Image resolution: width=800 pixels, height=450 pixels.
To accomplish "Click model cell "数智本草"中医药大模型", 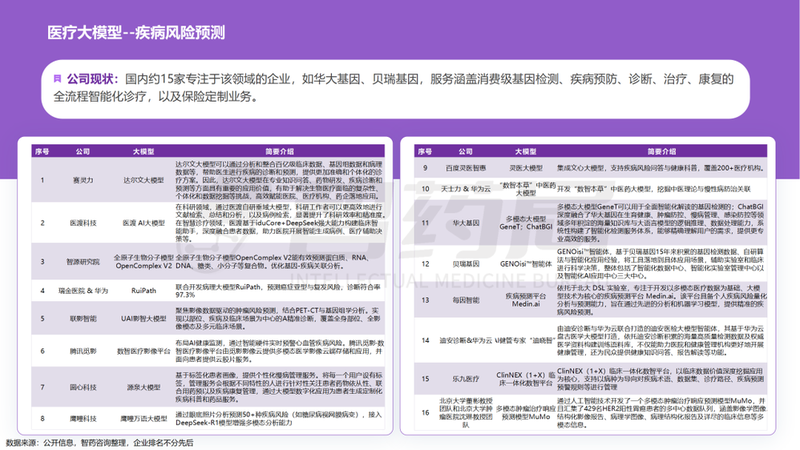I will tap(526, 189).
